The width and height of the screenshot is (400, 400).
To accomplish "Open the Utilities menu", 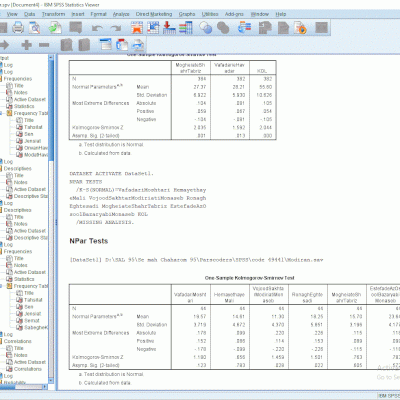I will coord(210,14).
